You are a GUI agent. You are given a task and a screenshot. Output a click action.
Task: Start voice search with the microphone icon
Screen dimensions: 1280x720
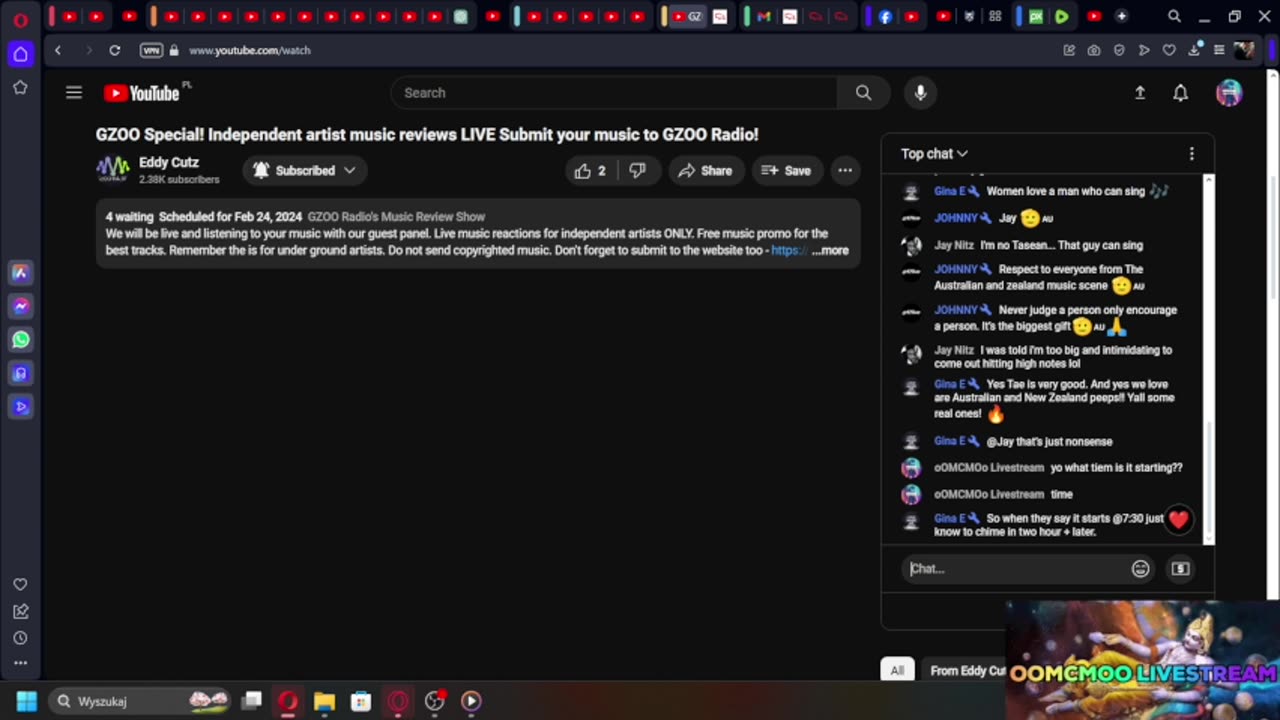[x=920, y=93]
